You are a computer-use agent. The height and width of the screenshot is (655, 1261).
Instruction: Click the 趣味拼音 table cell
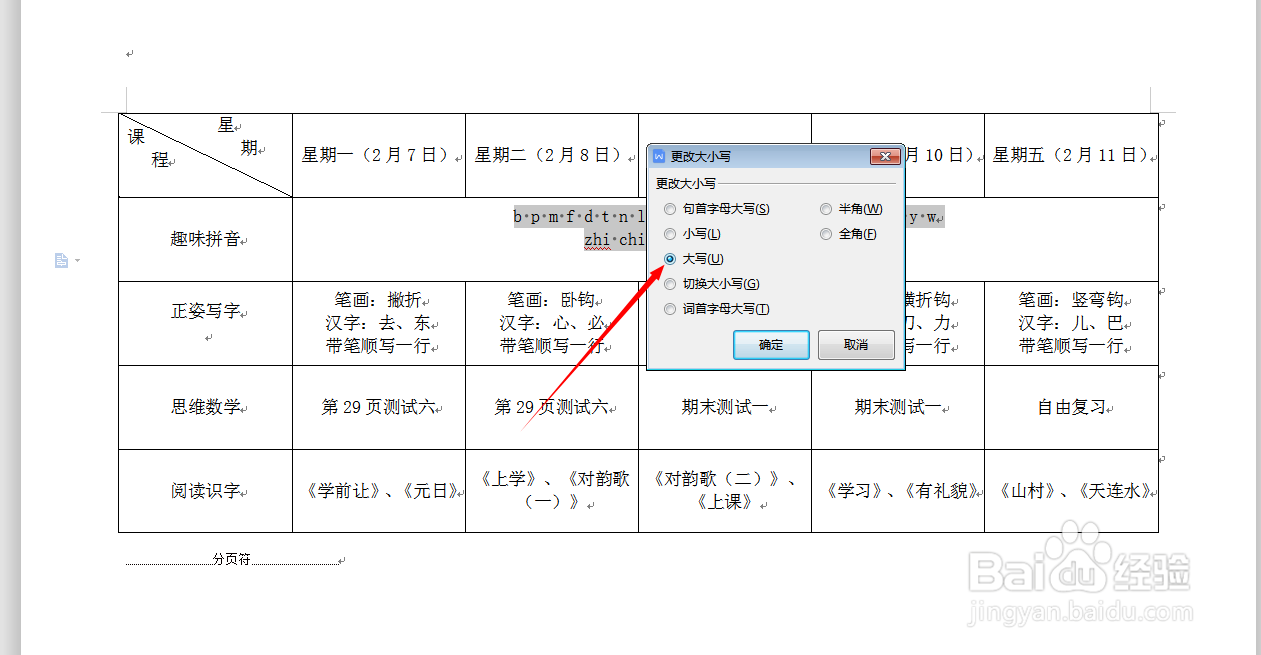pyautogui.click(x=204, y=239)
